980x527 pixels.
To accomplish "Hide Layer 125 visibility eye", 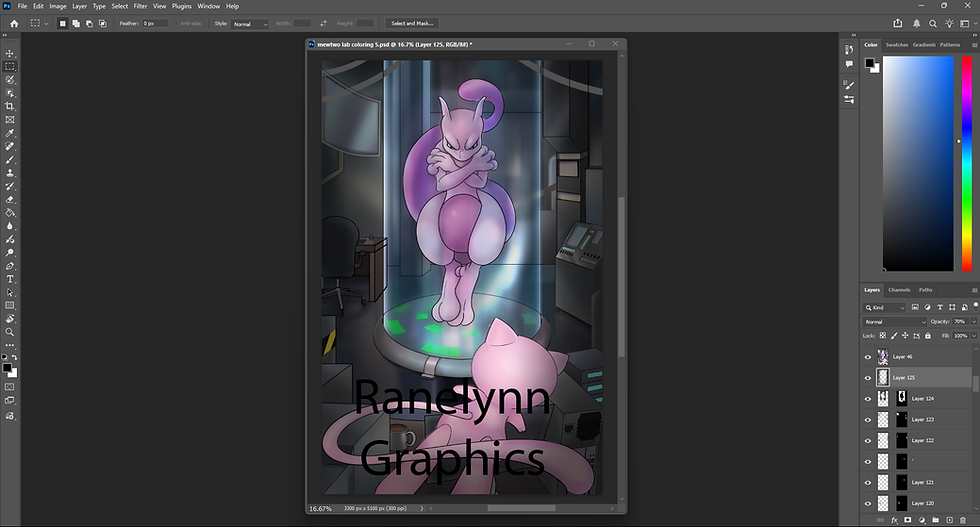I will (x=868, y=378).
